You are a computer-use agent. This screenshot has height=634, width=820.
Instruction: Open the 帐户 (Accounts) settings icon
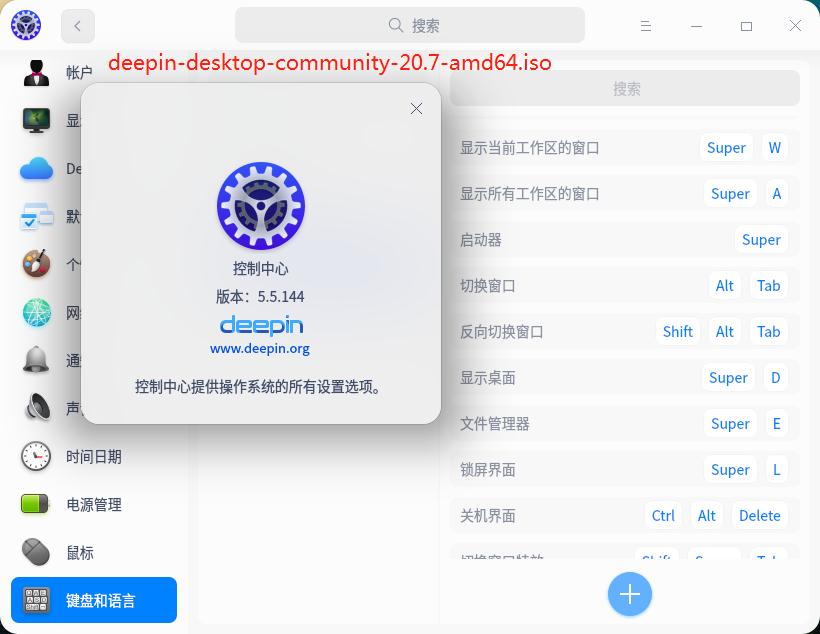pyautogui.click(x=36, y=71)
